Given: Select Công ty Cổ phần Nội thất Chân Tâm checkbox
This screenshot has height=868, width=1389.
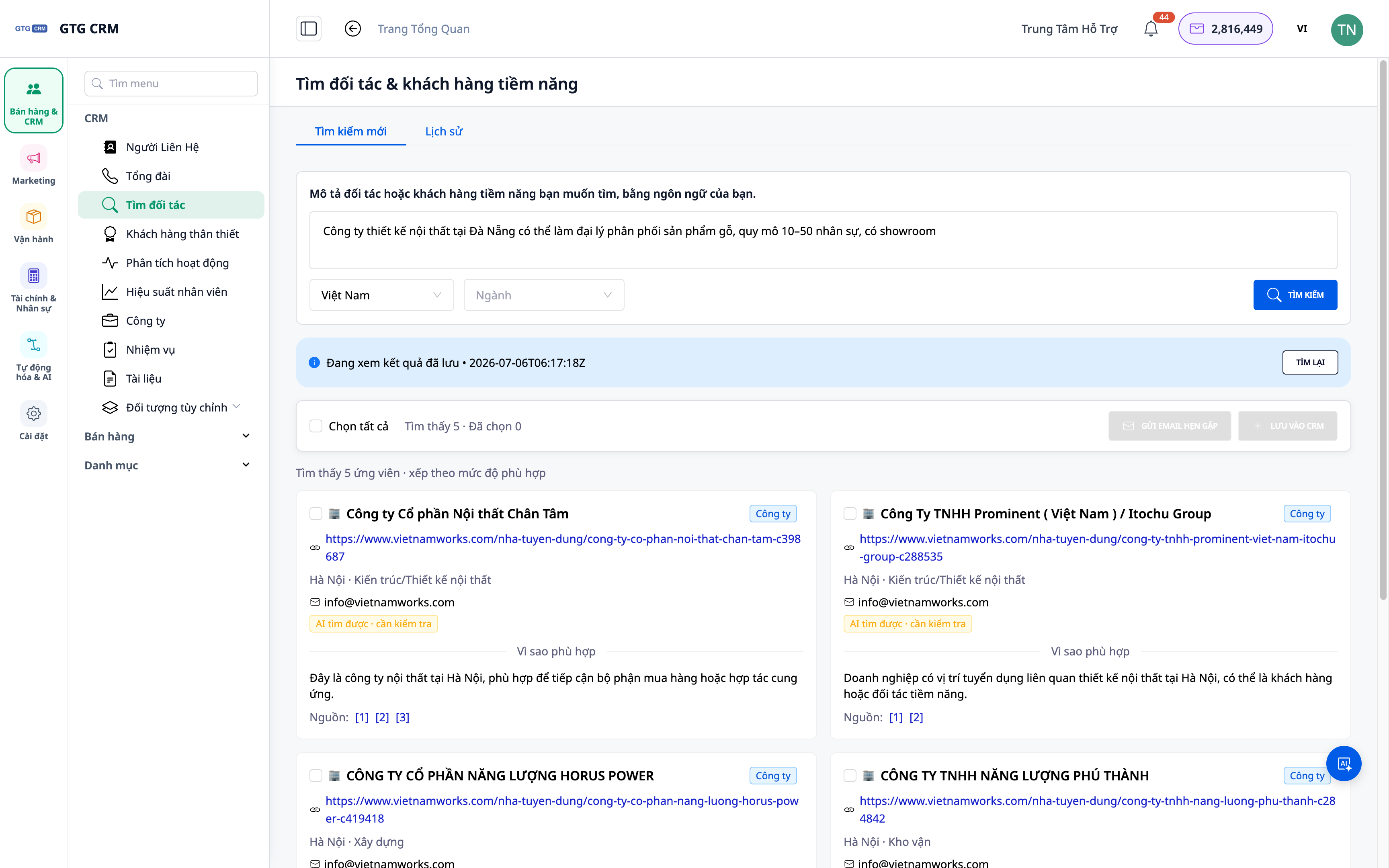Looking at the screenshot, I should tap(315, 514).
